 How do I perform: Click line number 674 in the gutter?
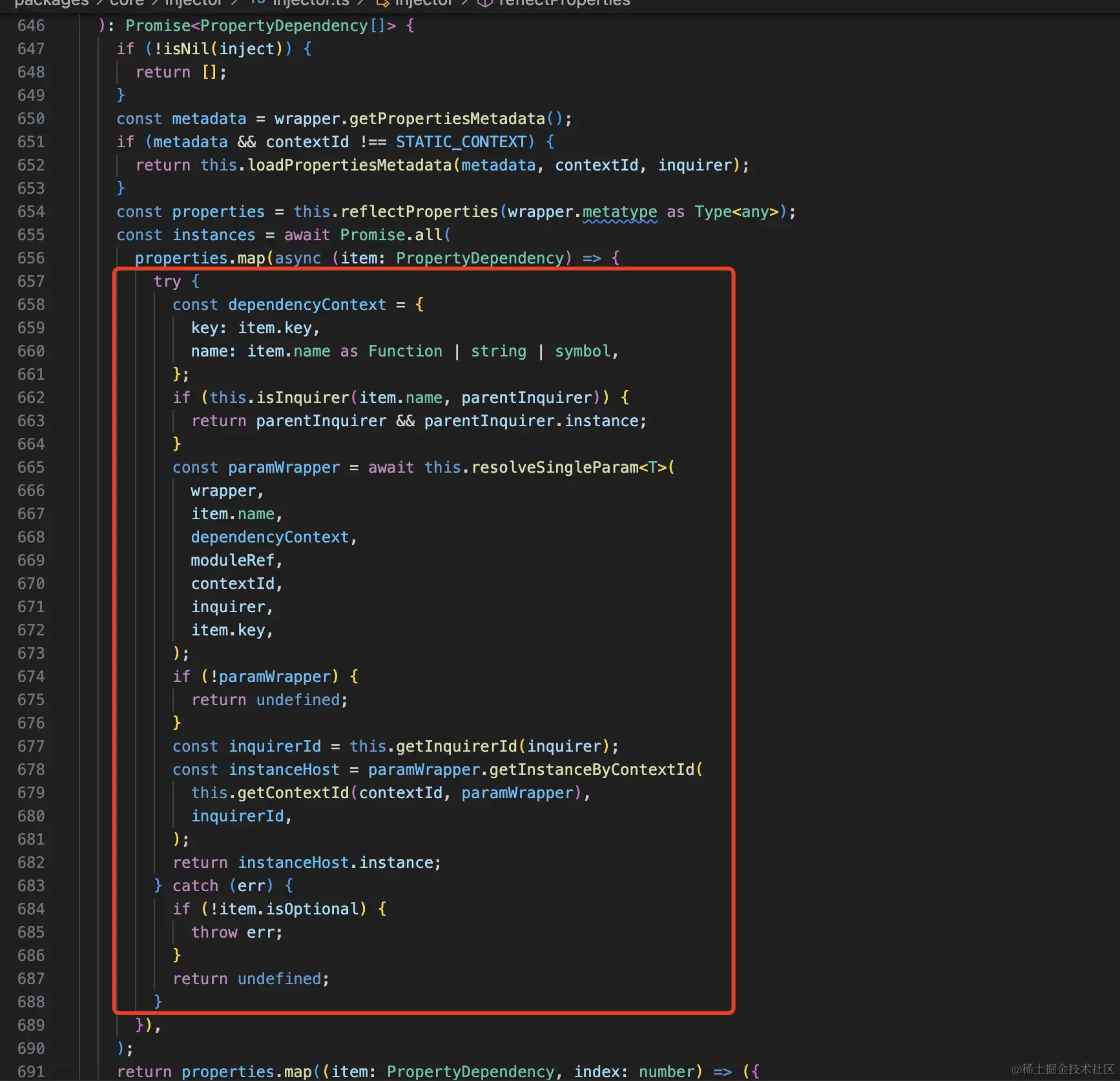(x=31, y=677)
